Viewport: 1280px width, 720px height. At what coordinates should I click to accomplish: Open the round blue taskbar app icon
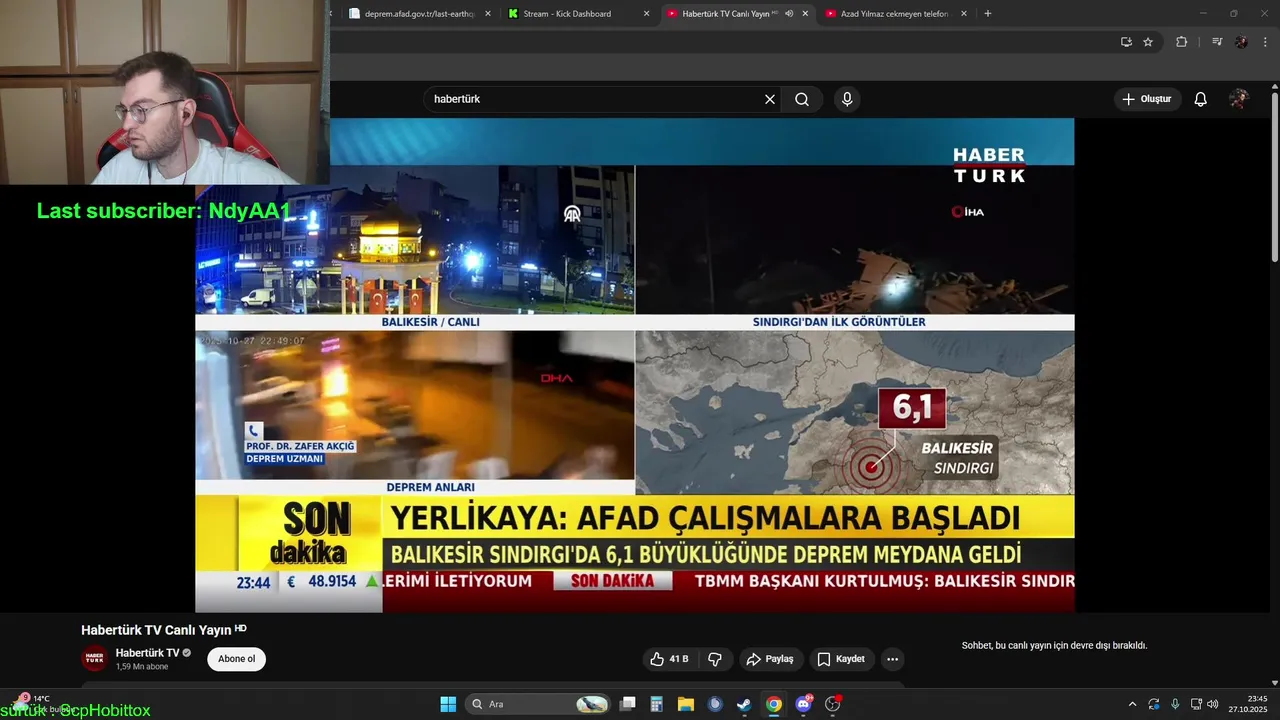click(715, 704)
